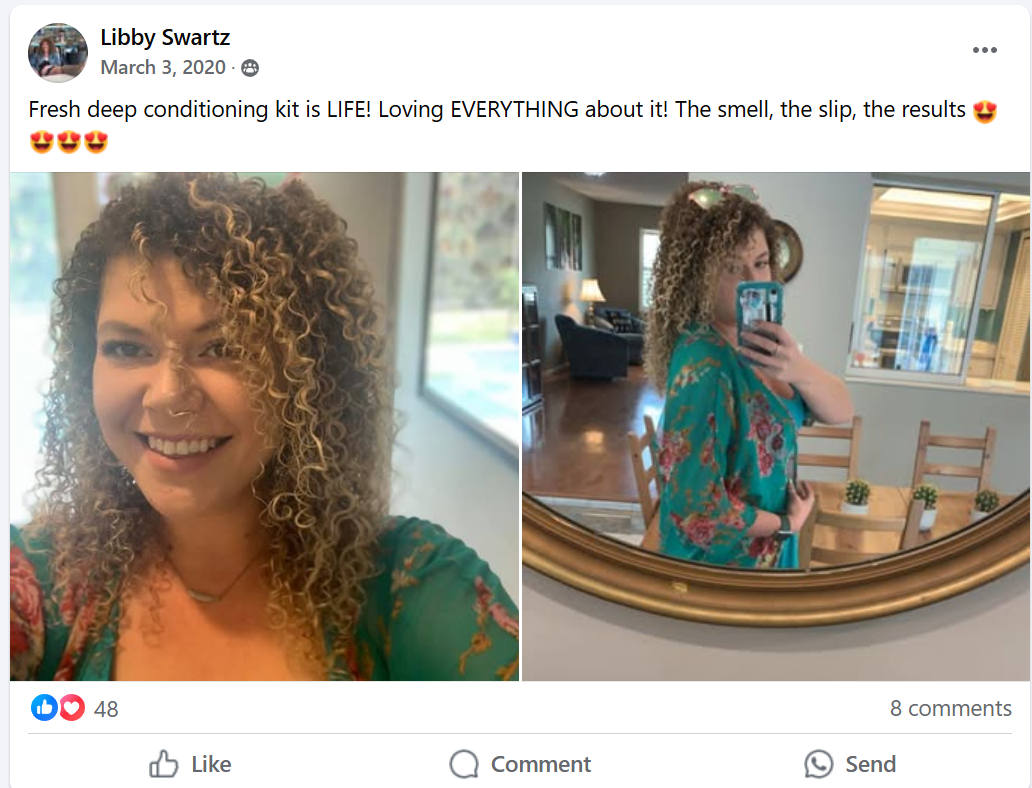Viewport: 1032px width, 788px height.
Task: Toggle Like using the thumbs-up outline icon
Action: click(x=163, y=765)
